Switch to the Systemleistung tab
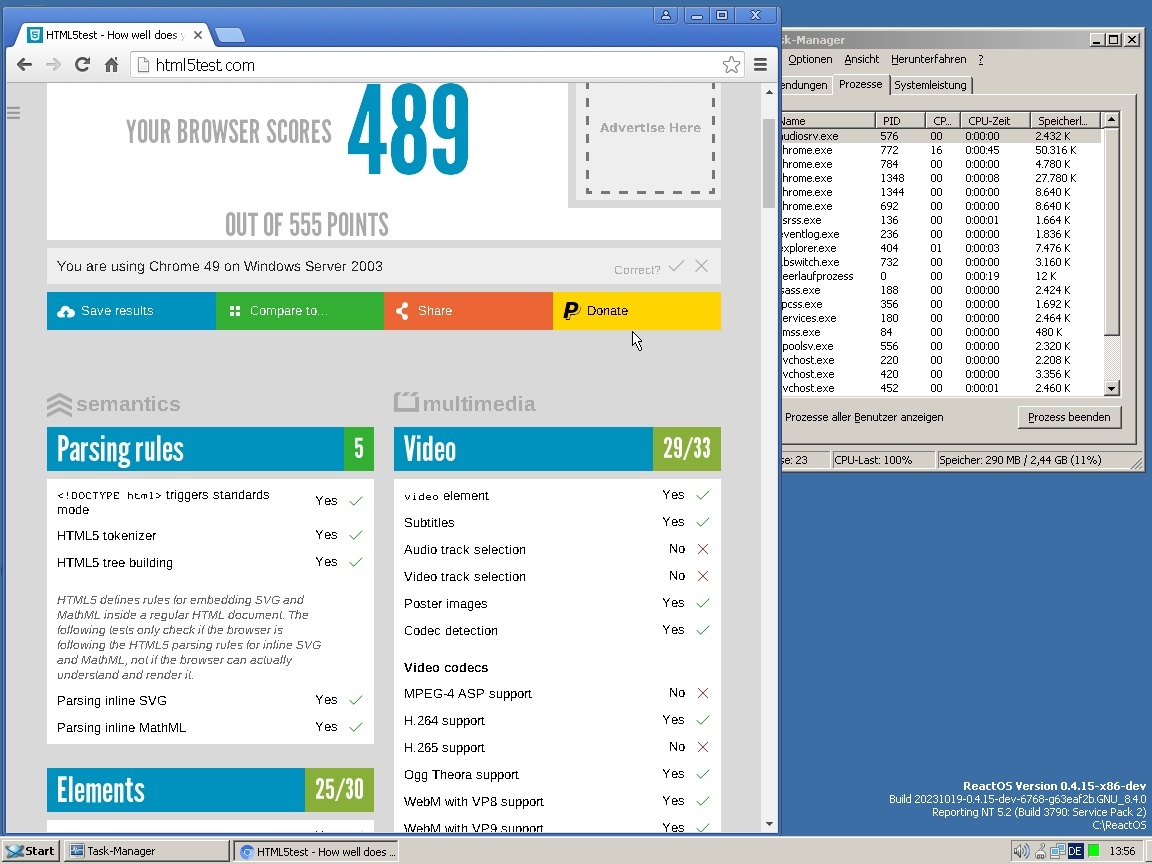The height and width of the screenshot is (864, 1152). pyautogui.click(x=930, y=85)
